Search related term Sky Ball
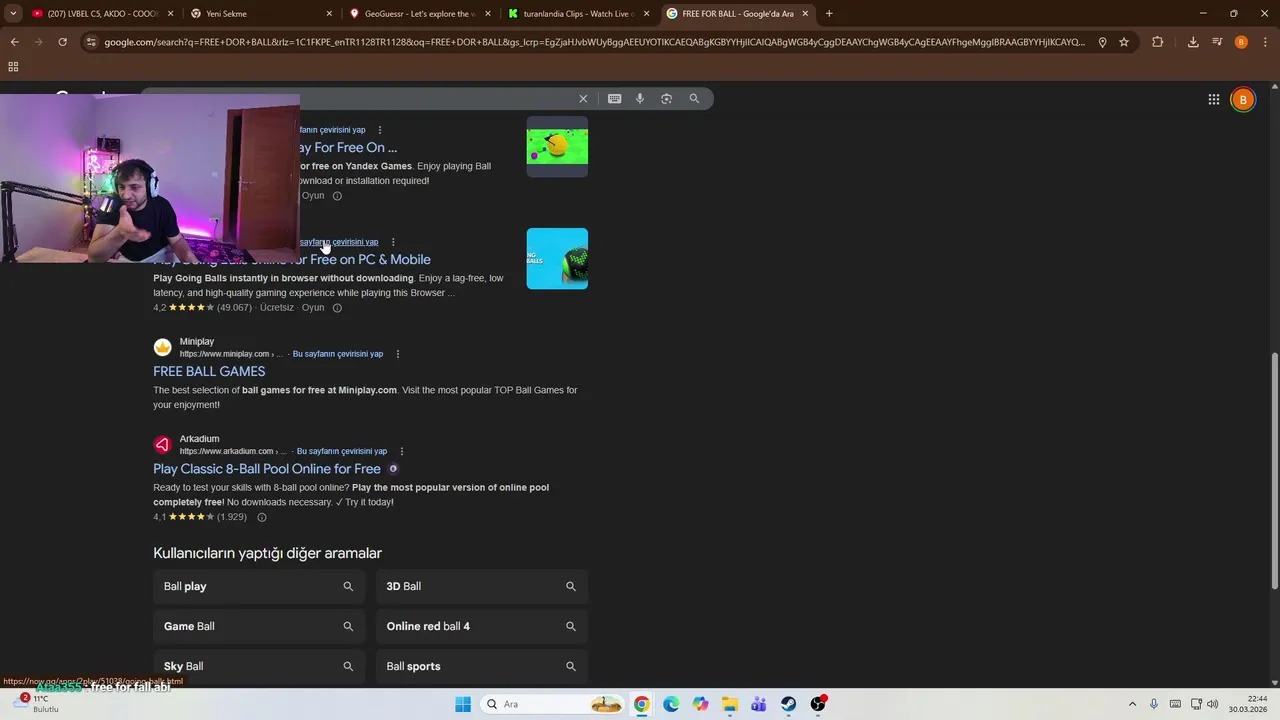The width and height of the screenshot is (1280, 720). point(259,666)
